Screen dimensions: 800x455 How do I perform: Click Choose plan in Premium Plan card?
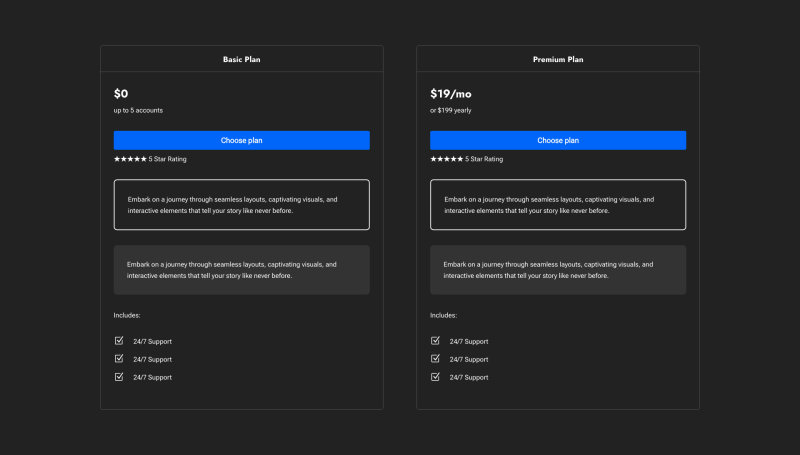(x=558, y=140)
